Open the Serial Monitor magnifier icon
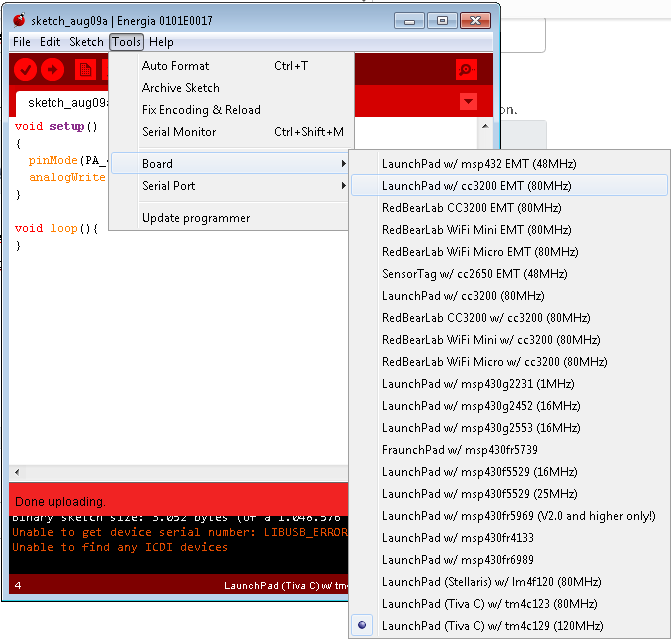The width and height of the screenshot is (671, 642). pos(466,69)
